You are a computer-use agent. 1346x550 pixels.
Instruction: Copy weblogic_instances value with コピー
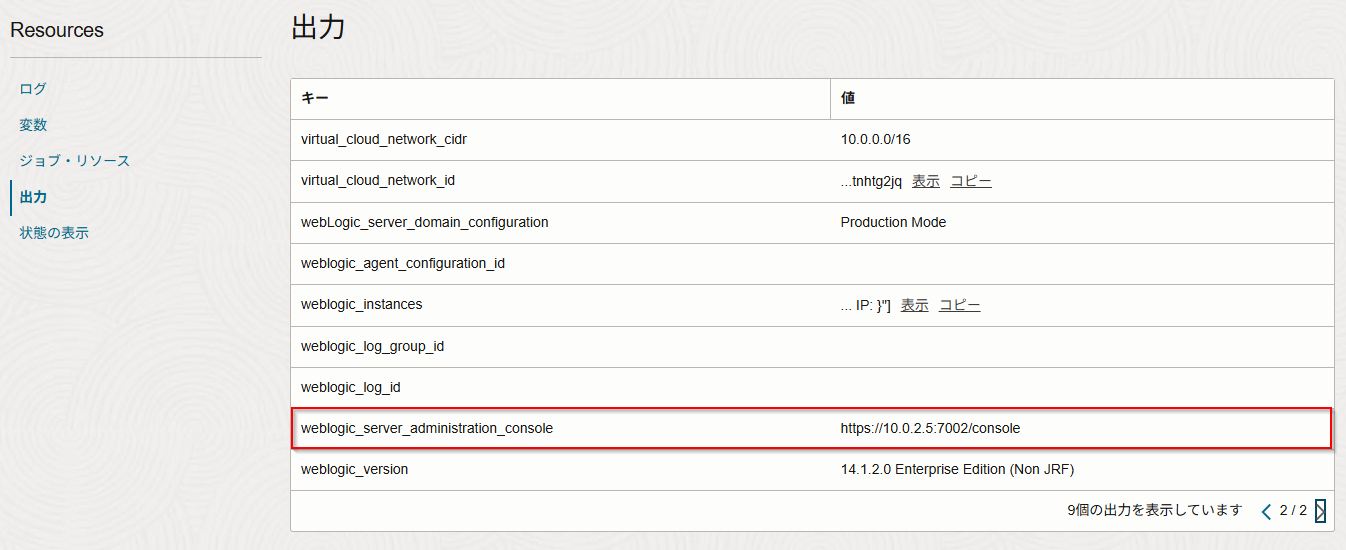(x=959, y=305)
